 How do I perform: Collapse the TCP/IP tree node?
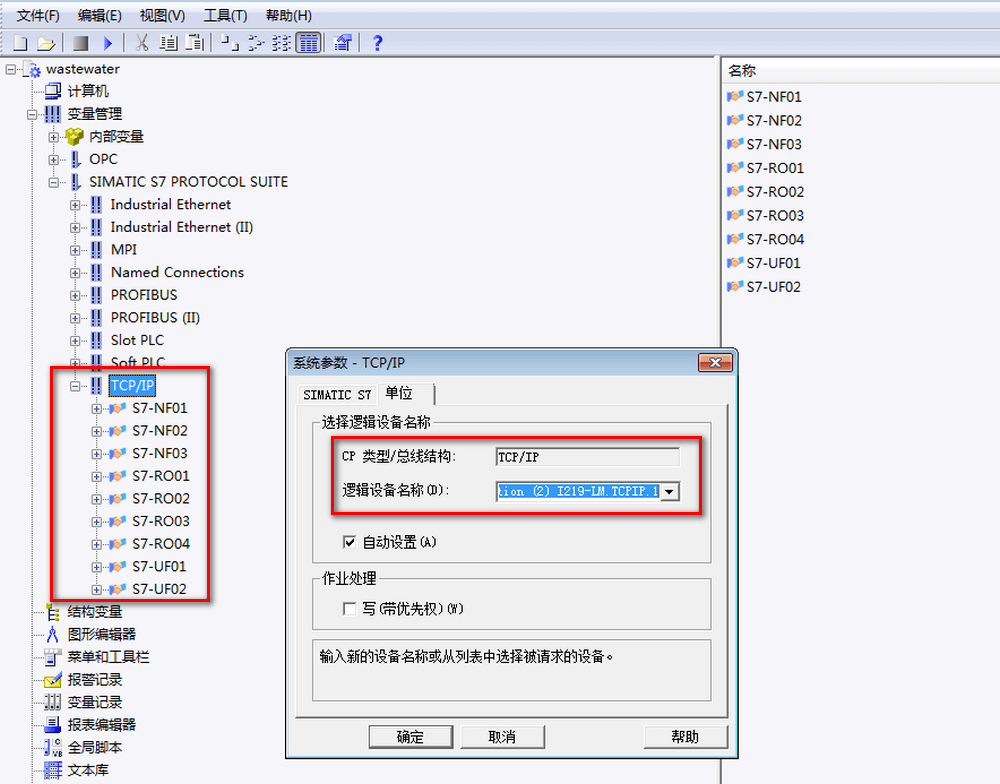click(75, 386)
